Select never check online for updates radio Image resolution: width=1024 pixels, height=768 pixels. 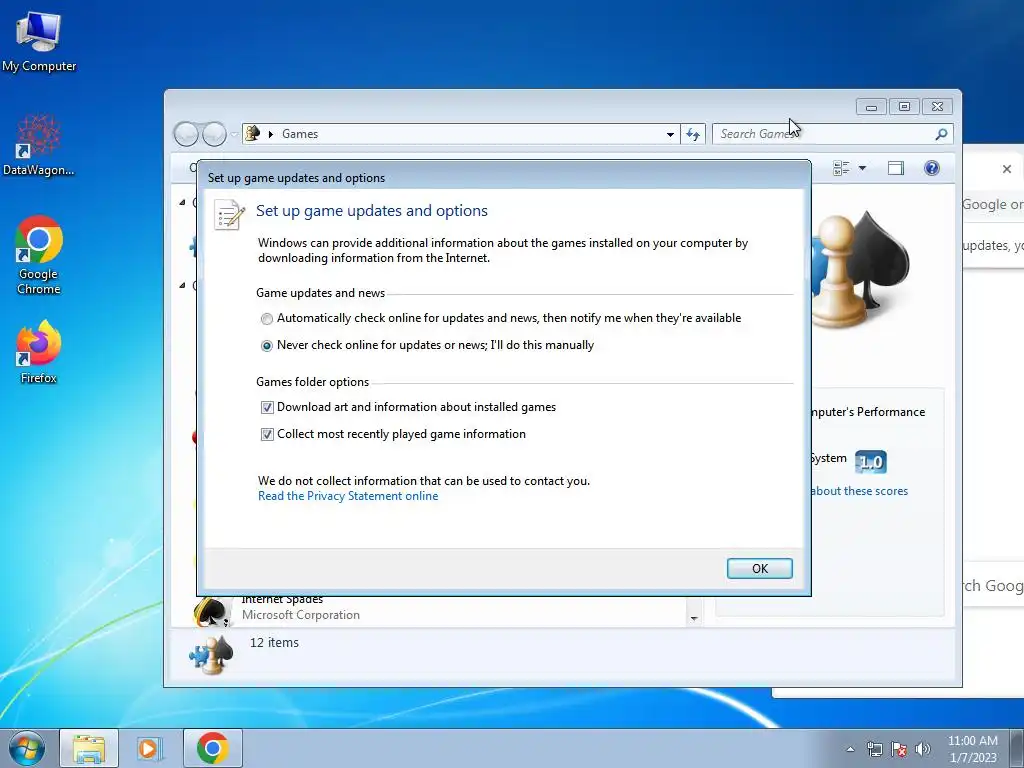pyautogui.click(x=266, y=345)
